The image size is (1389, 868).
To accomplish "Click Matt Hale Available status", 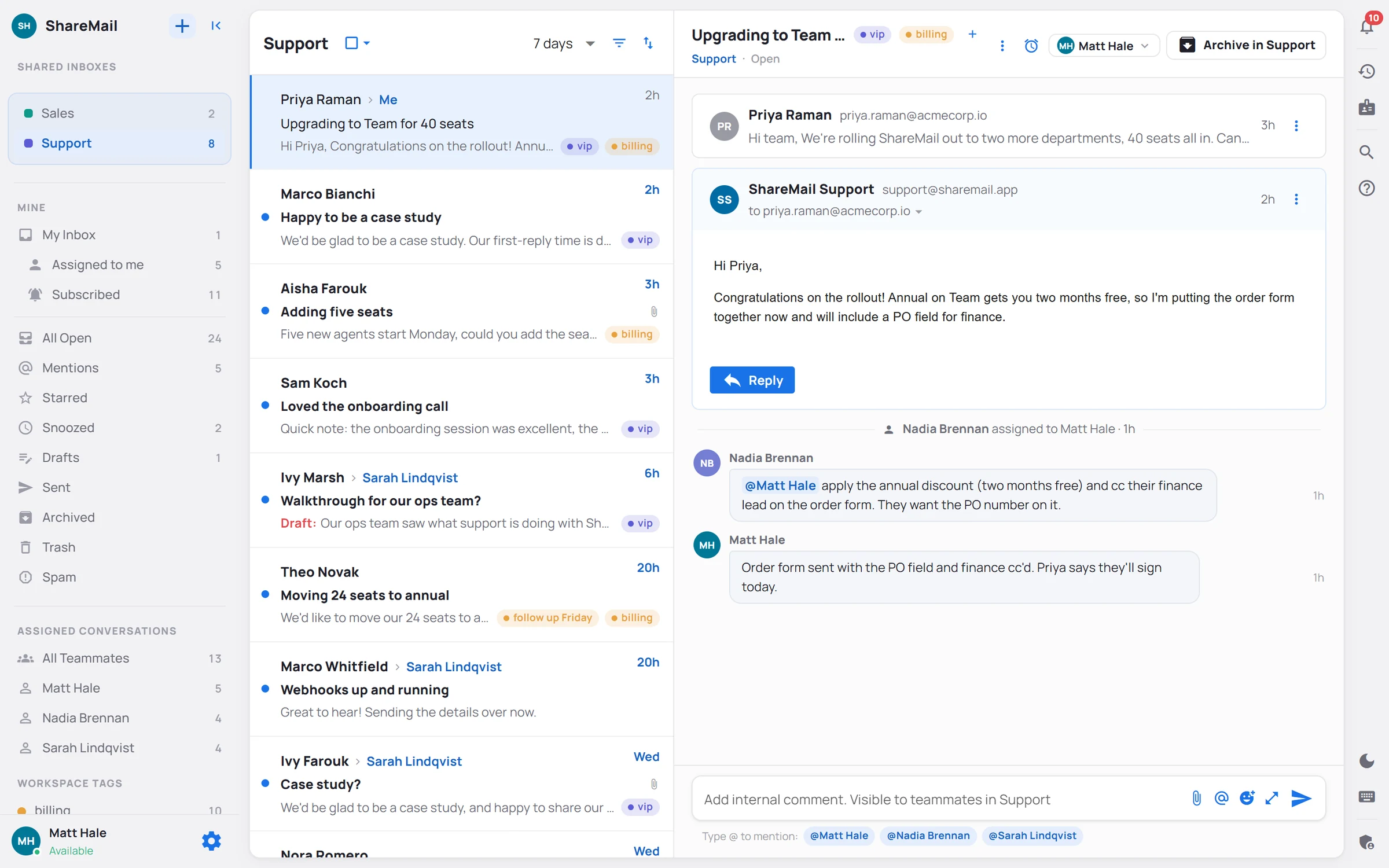I will tap(71, 851).
